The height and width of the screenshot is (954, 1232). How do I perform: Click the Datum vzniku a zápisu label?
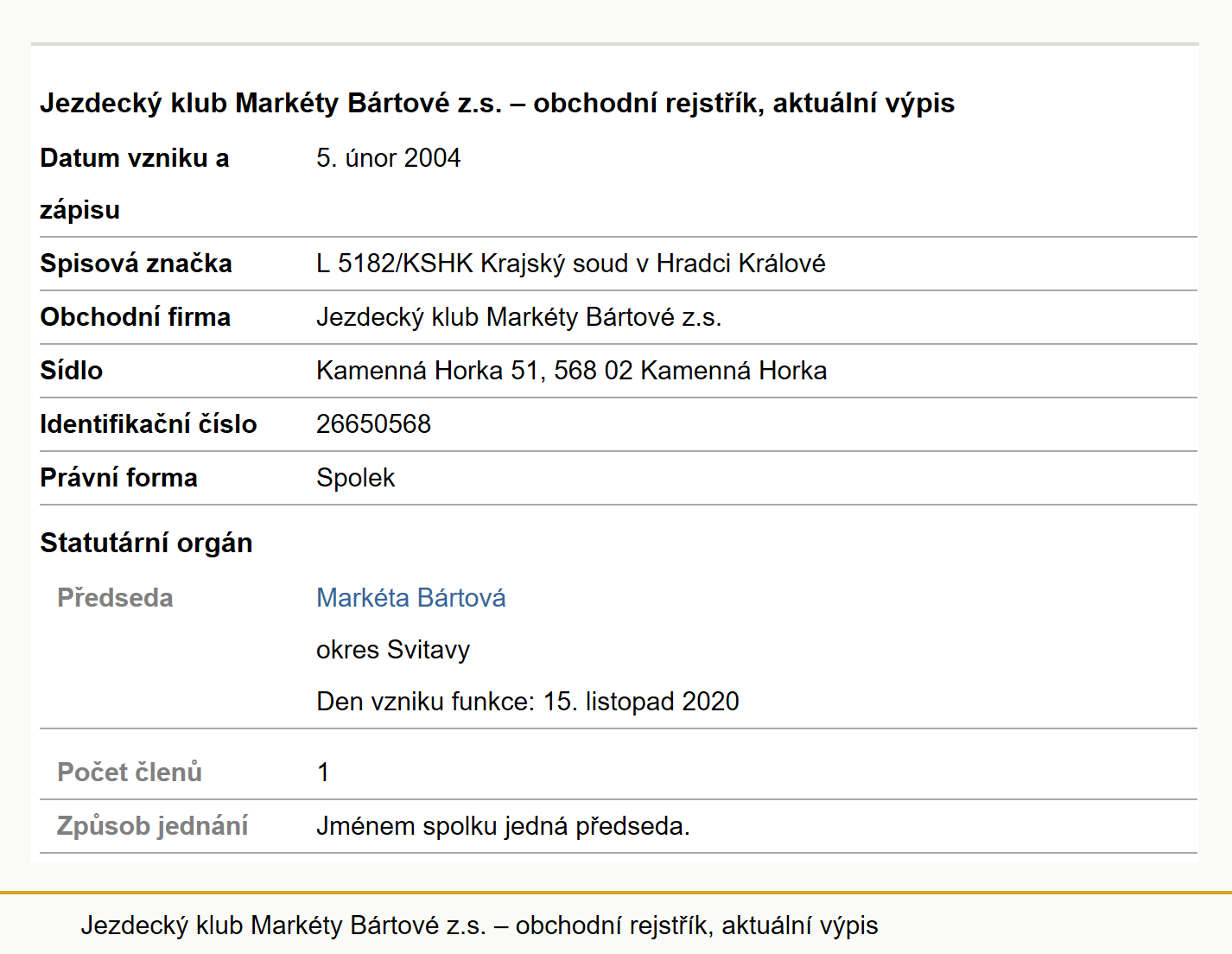[x=135, y=184]
